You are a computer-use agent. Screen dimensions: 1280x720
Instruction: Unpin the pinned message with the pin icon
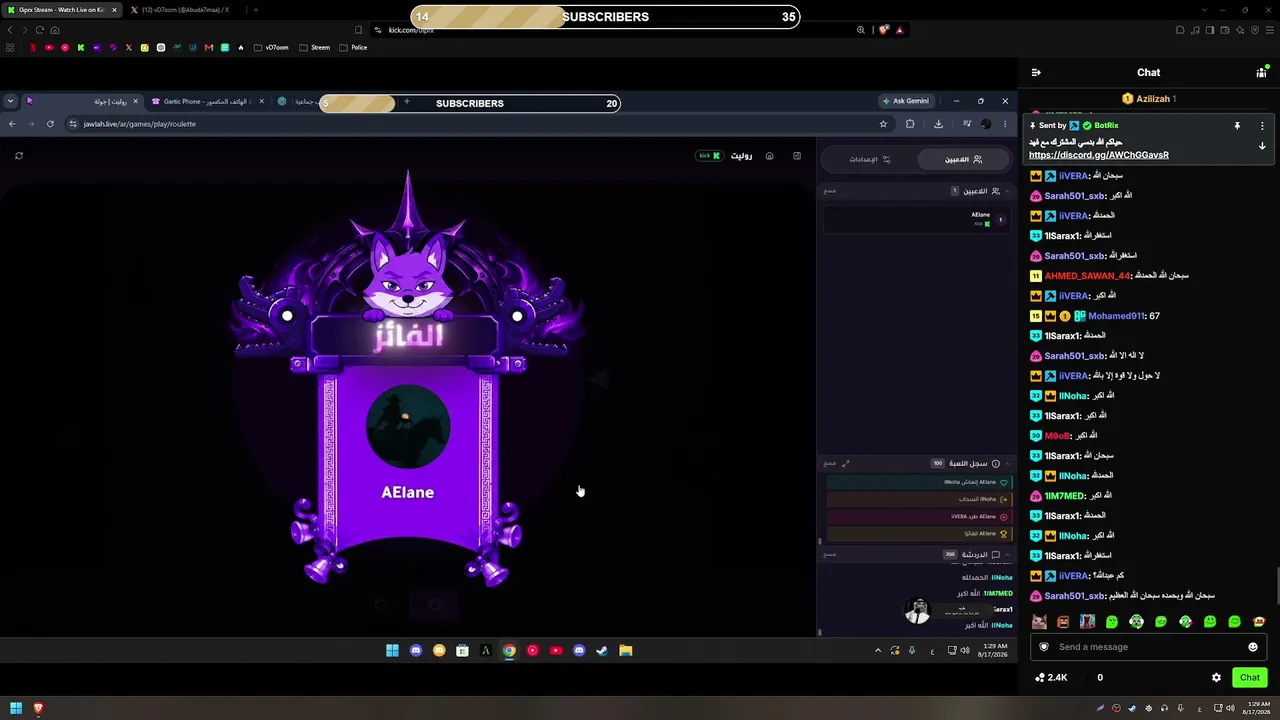1237,126
